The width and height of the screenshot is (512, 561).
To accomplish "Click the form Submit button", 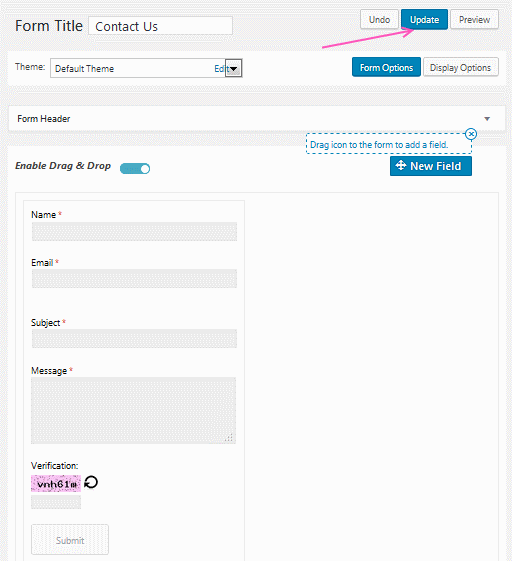I will [70, 540].
